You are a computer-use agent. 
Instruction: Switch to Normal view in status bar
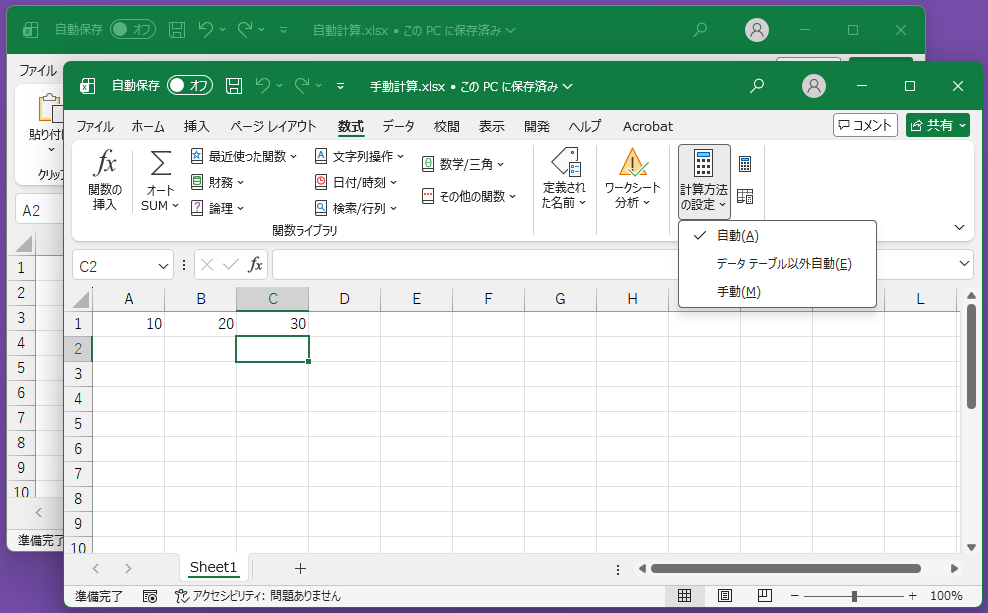click(684, 595)
